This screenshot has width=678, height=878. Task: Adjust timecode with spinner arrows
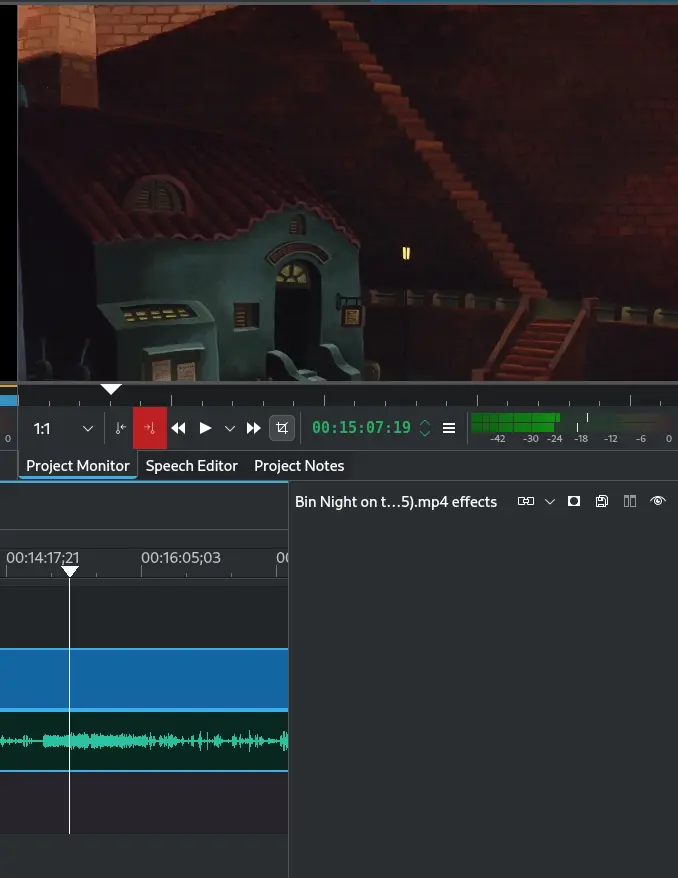425,428
